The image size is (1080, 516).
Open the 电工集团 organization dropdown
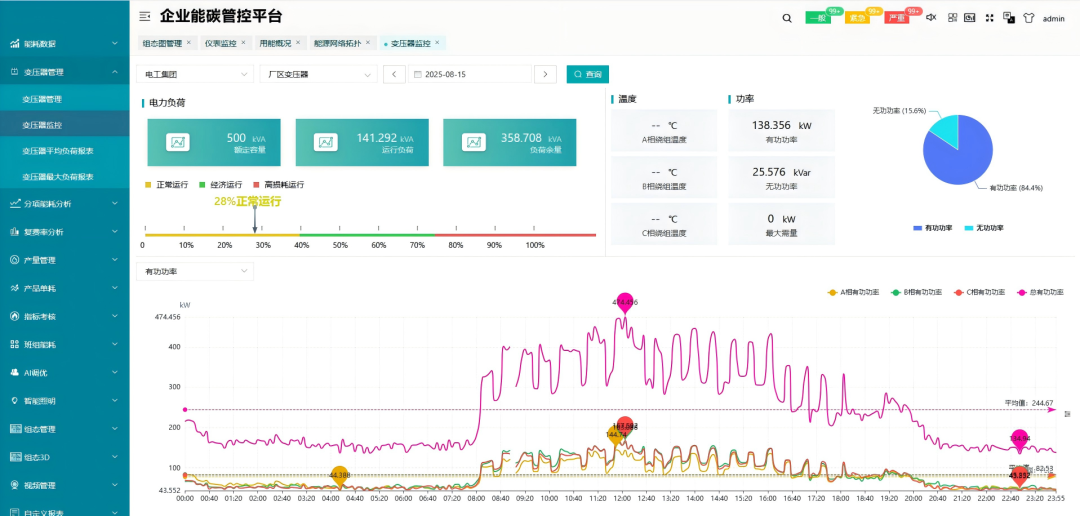pos(196,74)
